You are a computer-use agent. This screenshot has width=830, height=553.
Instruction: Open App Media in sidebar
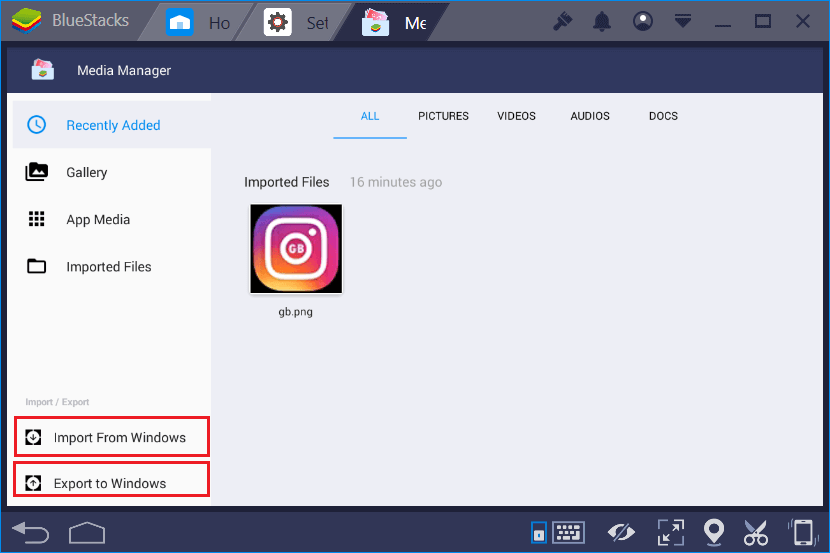pyautogui.click(x=112, y=220)
